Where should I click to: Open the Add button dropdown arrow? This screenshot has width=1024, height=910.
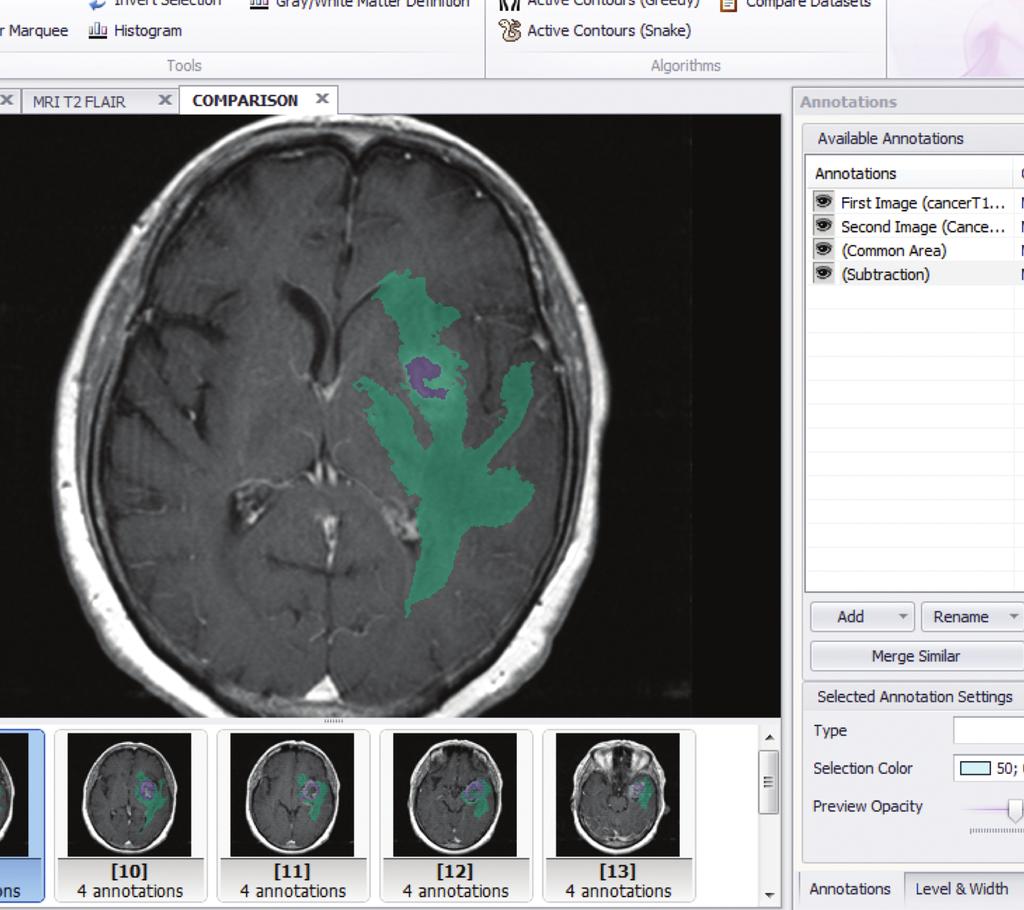(903, 617)
